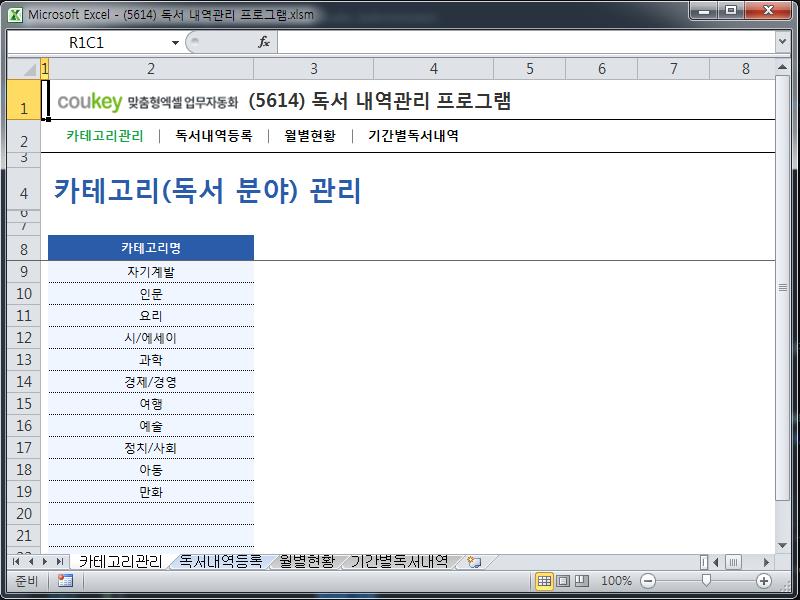Open the 월별현황 navigation link
The image size is (800, 600).
click(x=310, y=136)
